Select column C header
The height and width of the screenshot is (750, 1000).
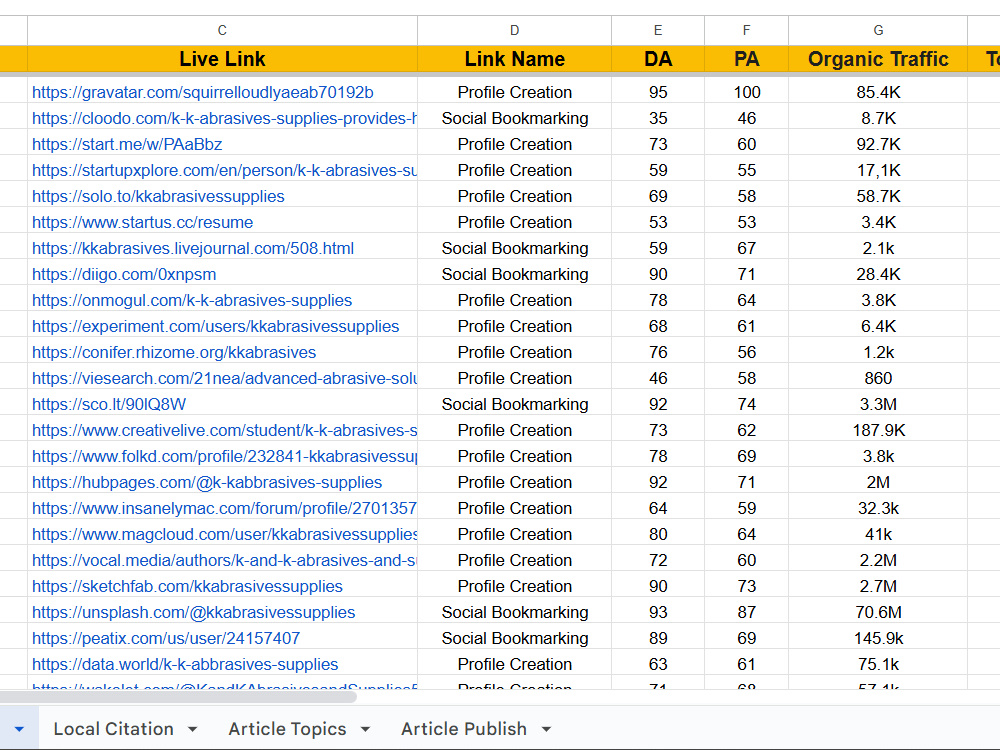(x=222, y=30)
